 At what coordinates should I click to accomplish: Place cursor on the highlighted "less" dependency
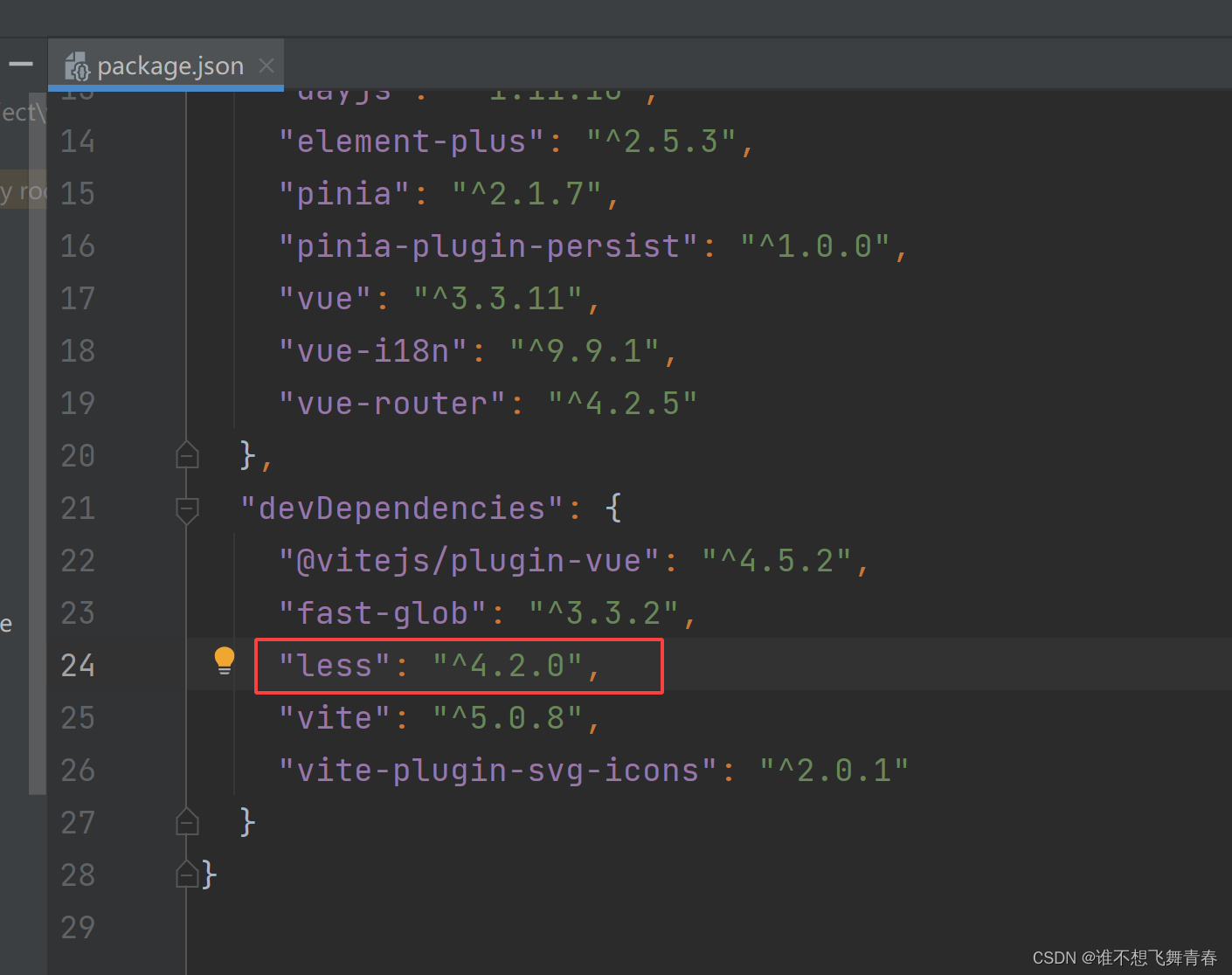(330, 665)
